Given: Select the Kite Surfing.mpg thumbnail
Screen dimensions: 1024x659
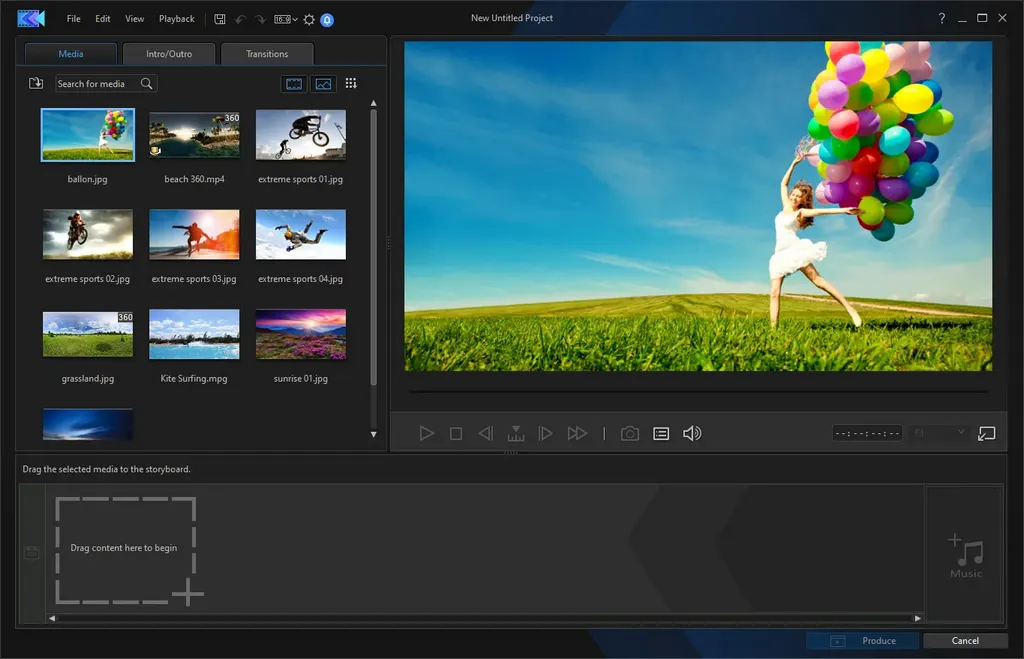Looking at the screenshot, I should 194,334.
